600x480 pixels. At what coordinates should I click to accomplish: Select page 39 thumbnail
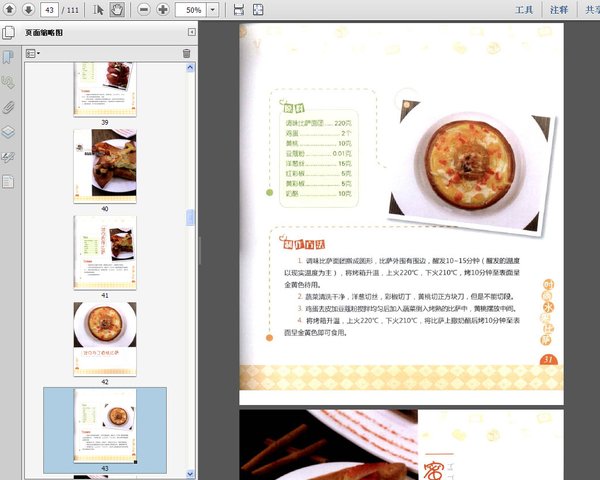(x=105, y=90)
